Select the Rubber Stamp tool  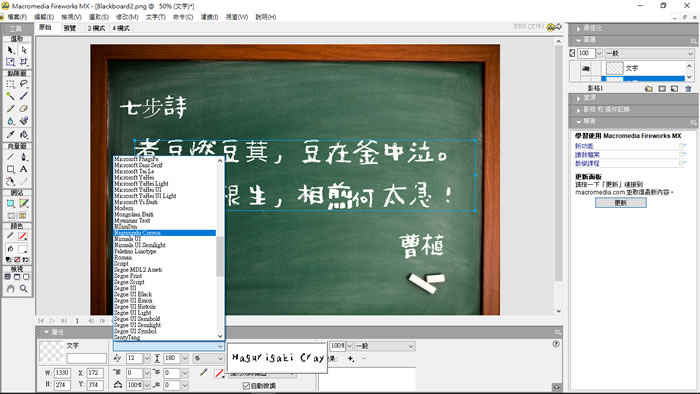point(24,121)
